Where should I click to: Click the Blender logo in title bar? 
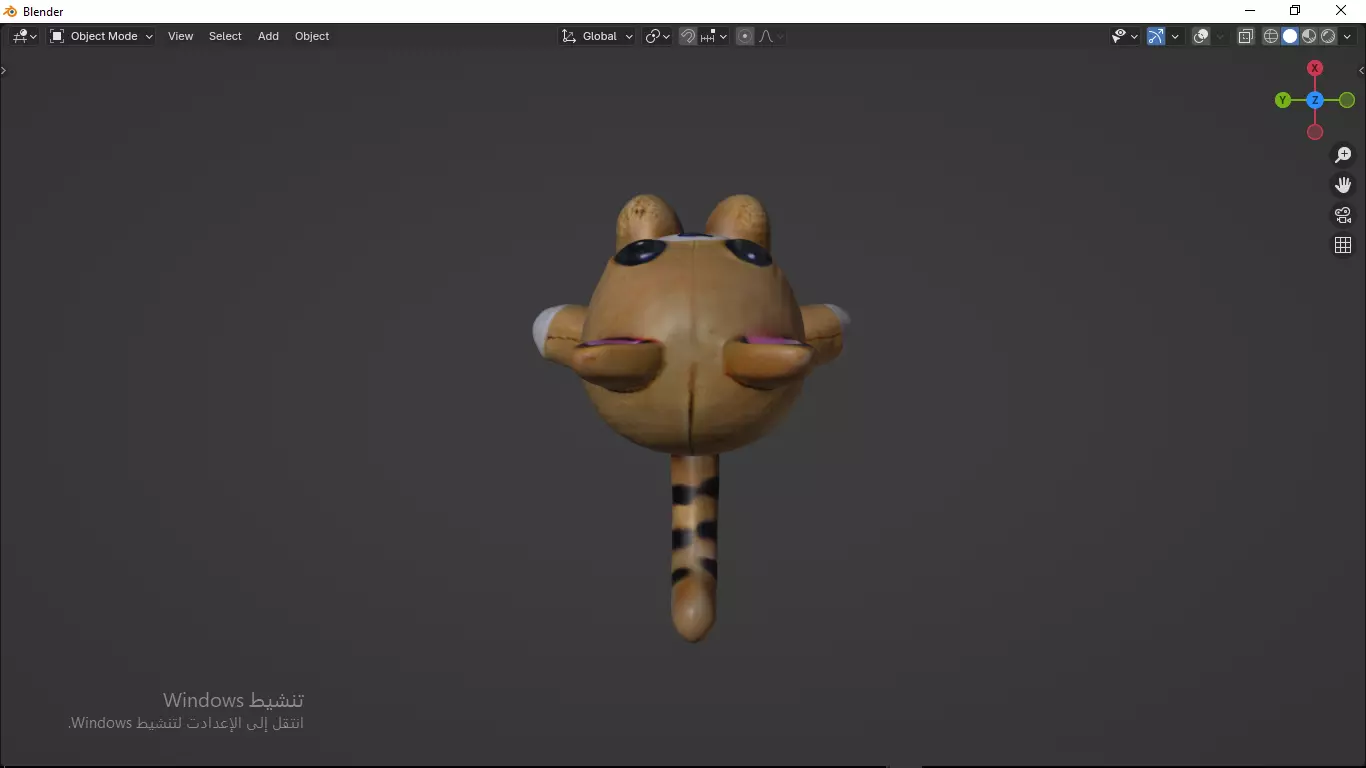11,11
